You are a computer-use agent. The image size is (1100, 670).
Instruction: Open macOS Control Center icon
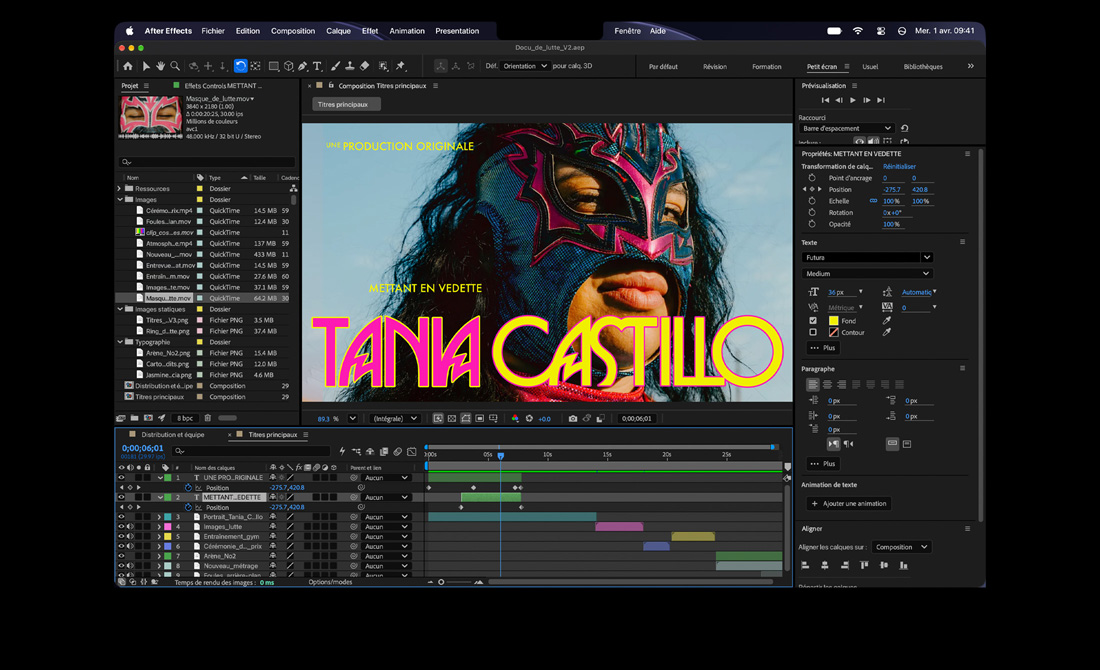coord(880,31)
